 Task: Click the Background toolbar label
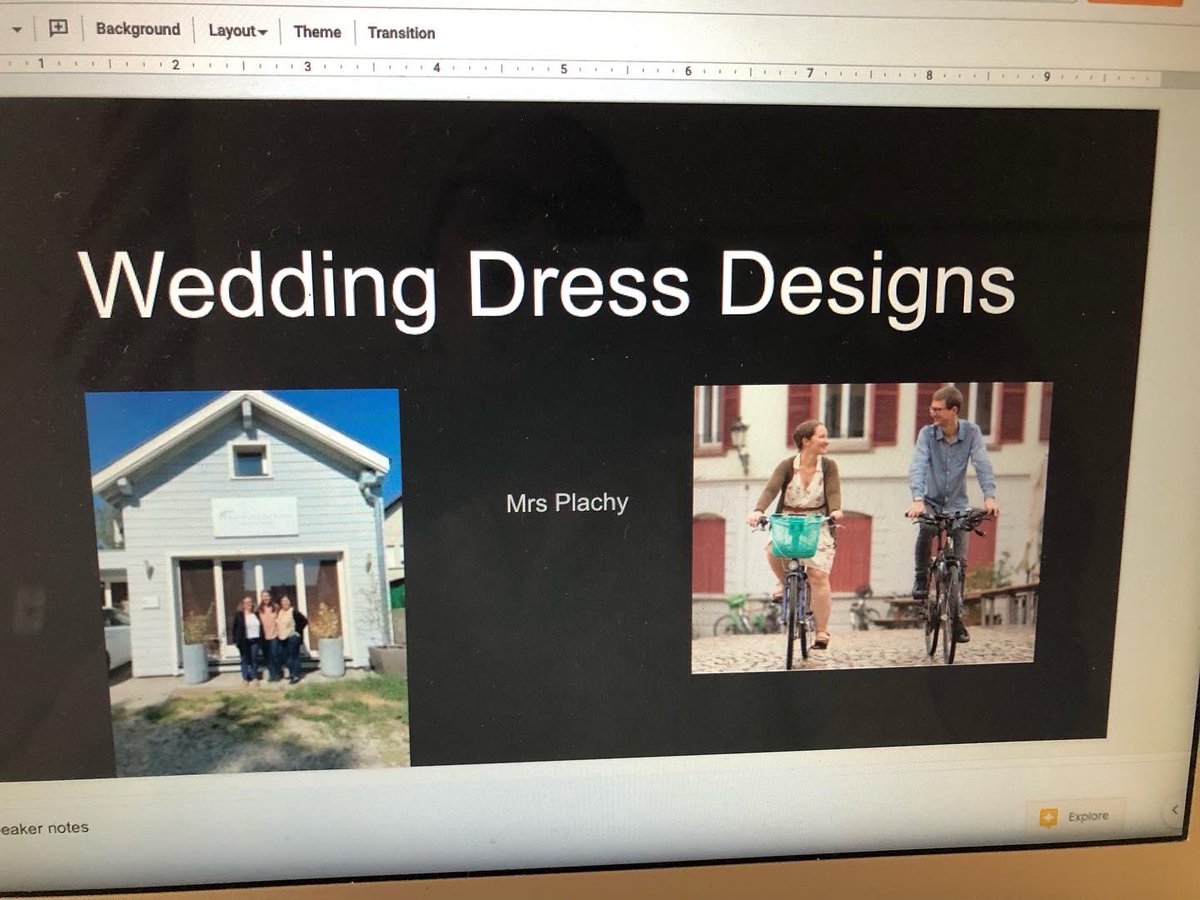(x=137, y=30)
